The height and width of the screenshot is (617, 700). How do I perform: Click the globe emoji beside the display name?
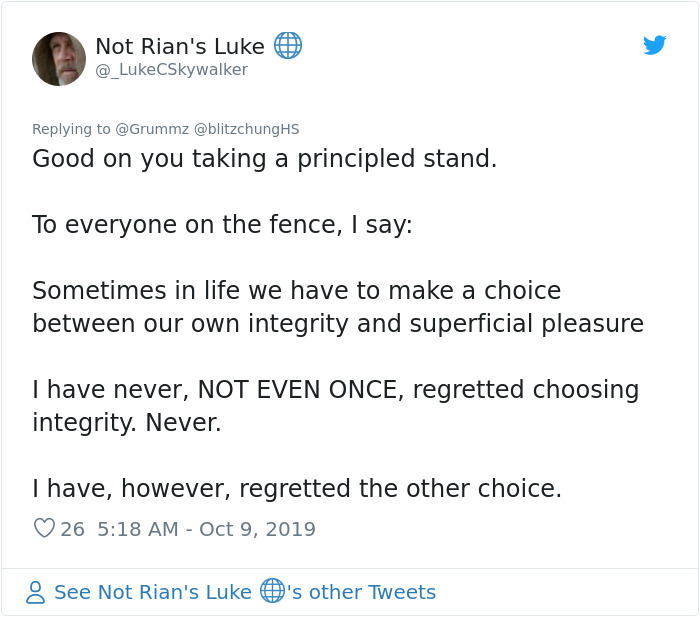(288, 45)
